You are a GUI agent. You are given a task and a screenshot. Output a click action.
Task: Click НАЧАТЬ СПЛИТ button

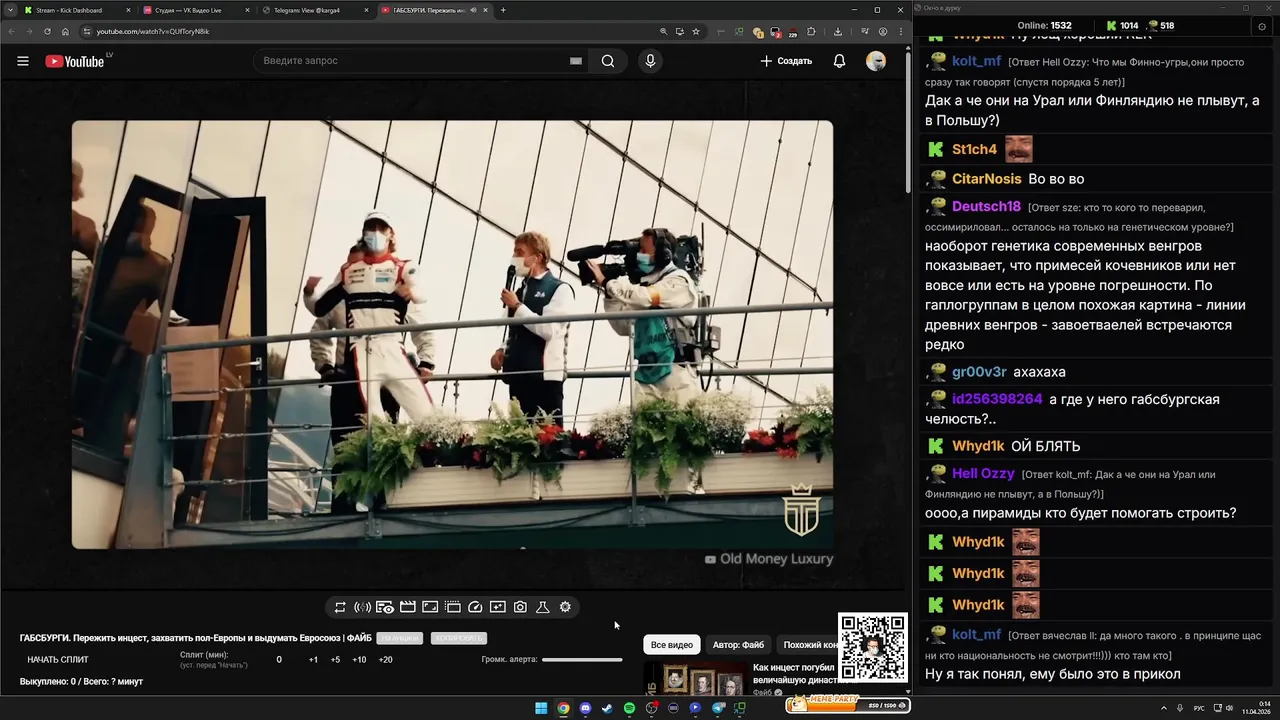(58, 660)
